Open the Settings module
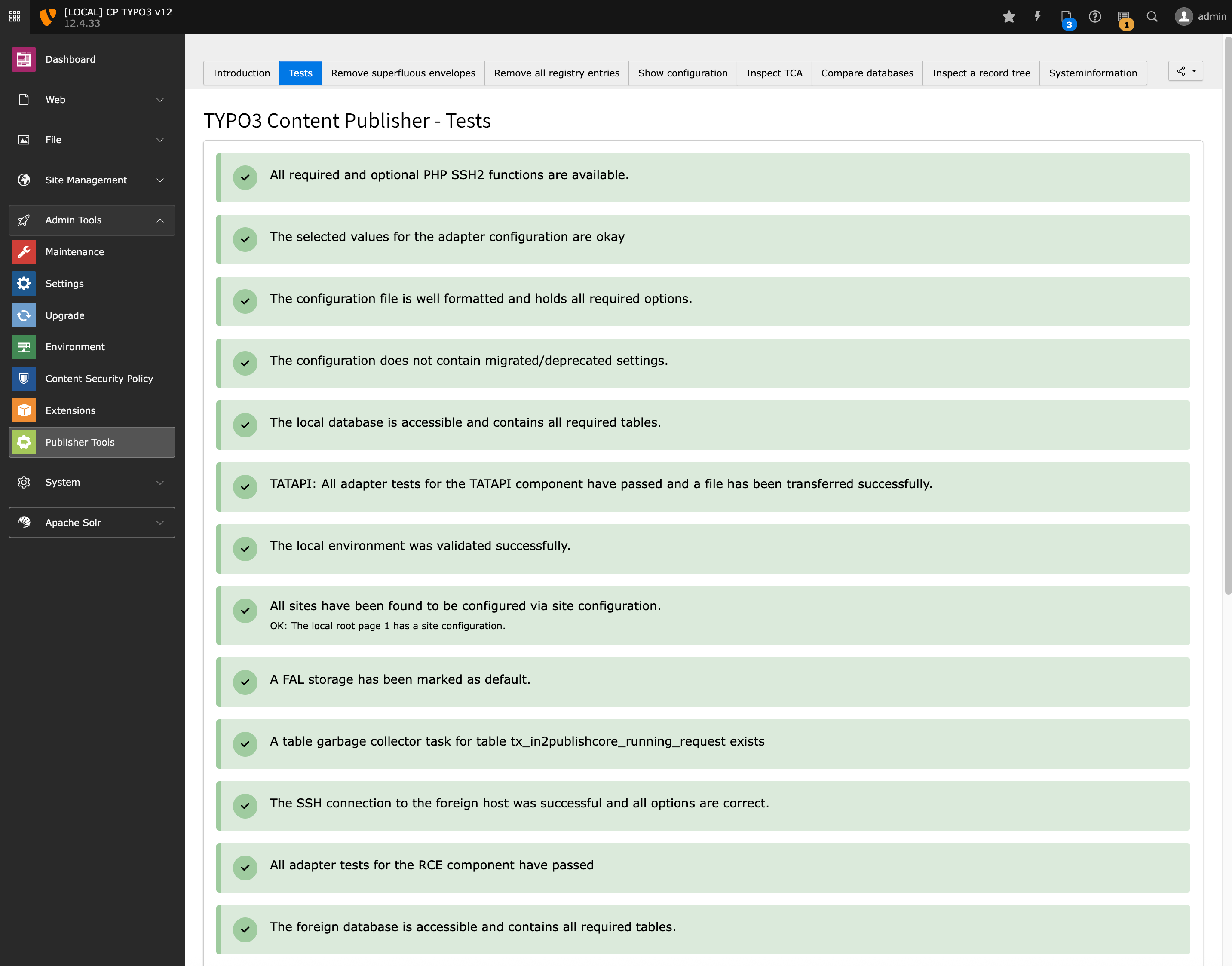The height and width of the screenshot is (966, 1232). point(92,283)
